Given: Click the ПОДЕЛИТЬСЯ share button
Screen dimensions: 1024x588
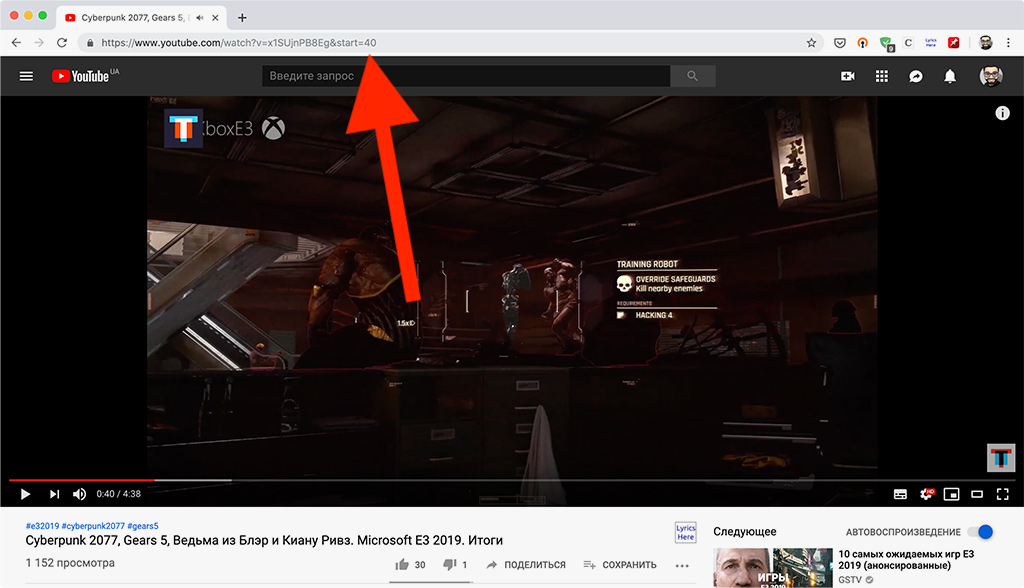Looking at the screenshot, I should coord(526,564).
